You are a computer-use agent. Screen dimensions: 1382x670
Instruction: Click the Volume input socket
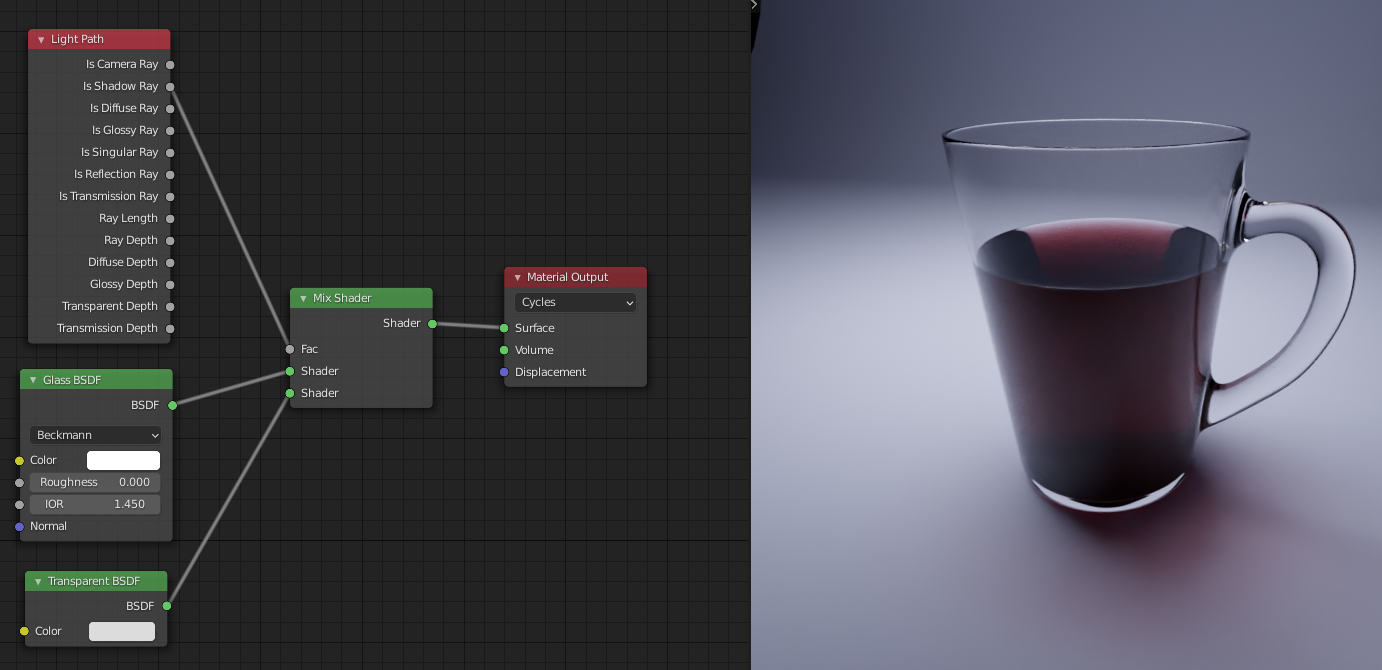click(x=504, y=350)
